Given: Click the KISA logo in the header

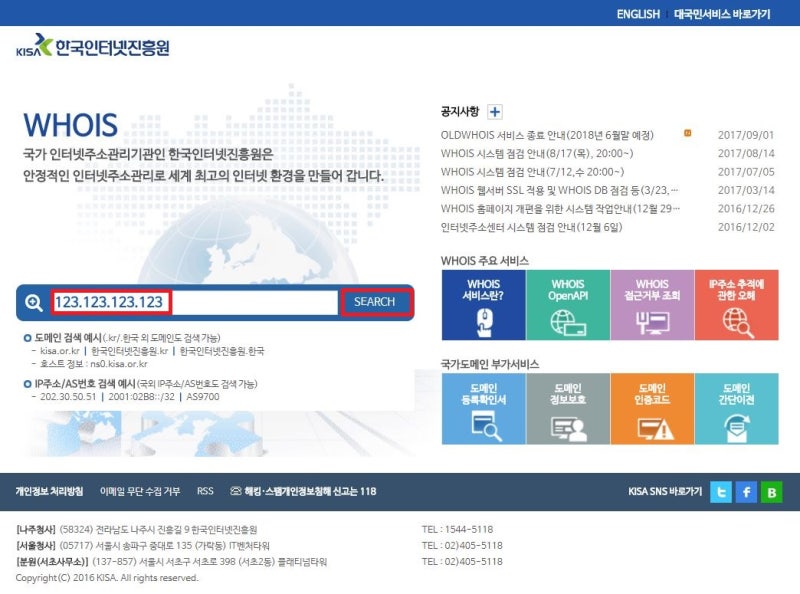Looking at the screenshot, I should pyautogui.click(x=93, y=46).
